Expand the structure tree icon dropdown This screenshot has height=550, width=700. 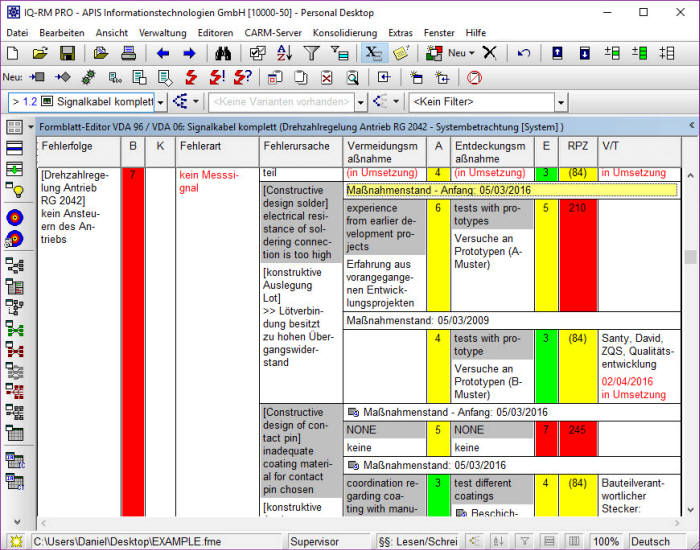click(x=196, y=101)
